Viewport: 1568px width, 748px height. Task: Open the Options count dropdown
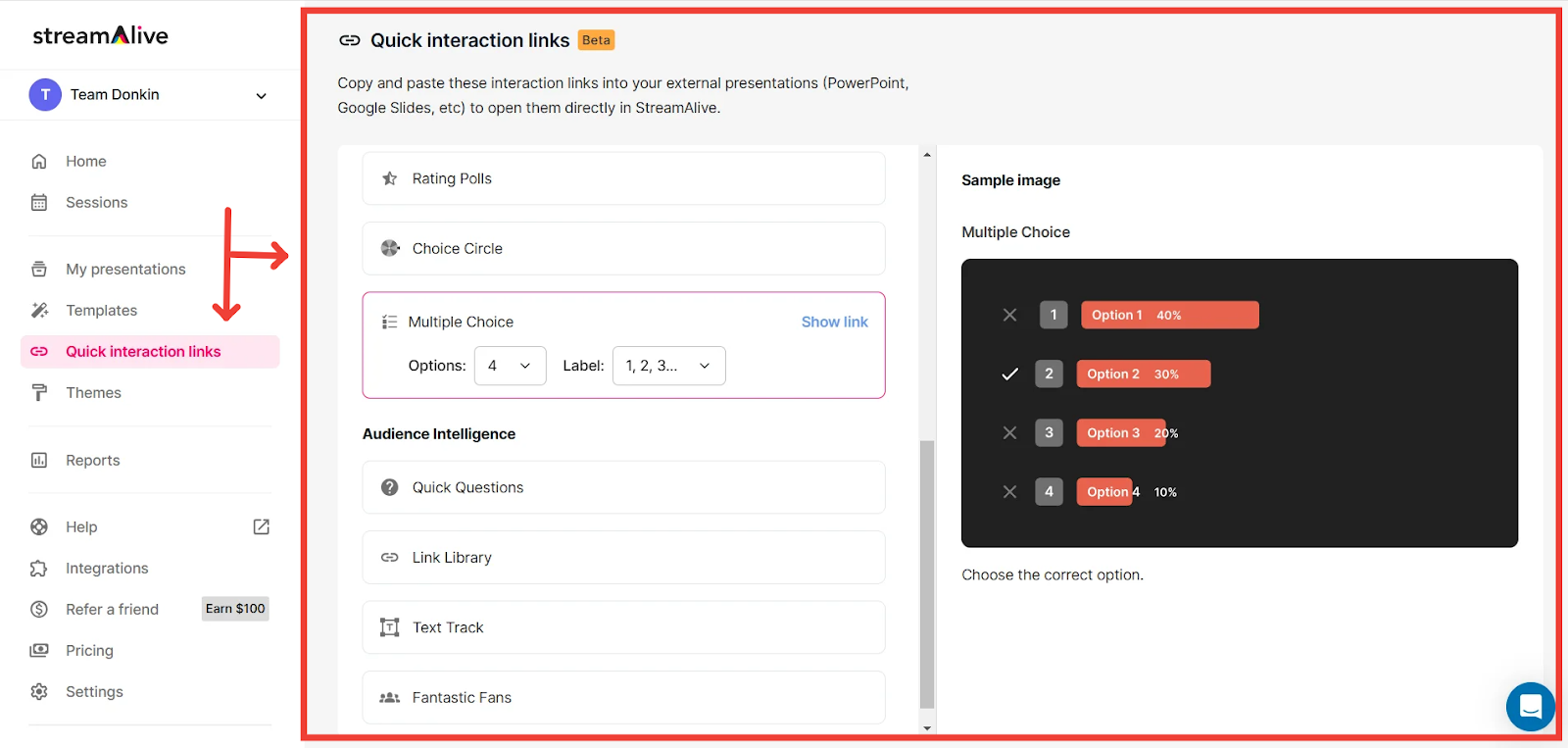510,366
